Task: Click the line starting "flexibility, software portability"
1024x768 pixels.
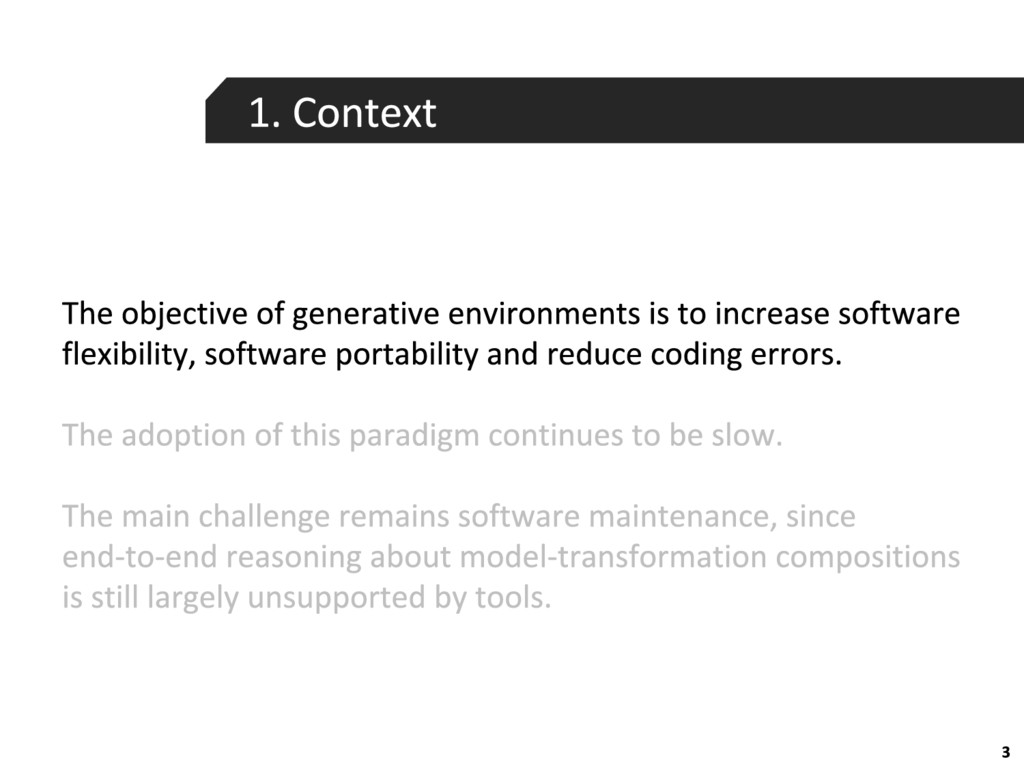Action: click(452, 355)
